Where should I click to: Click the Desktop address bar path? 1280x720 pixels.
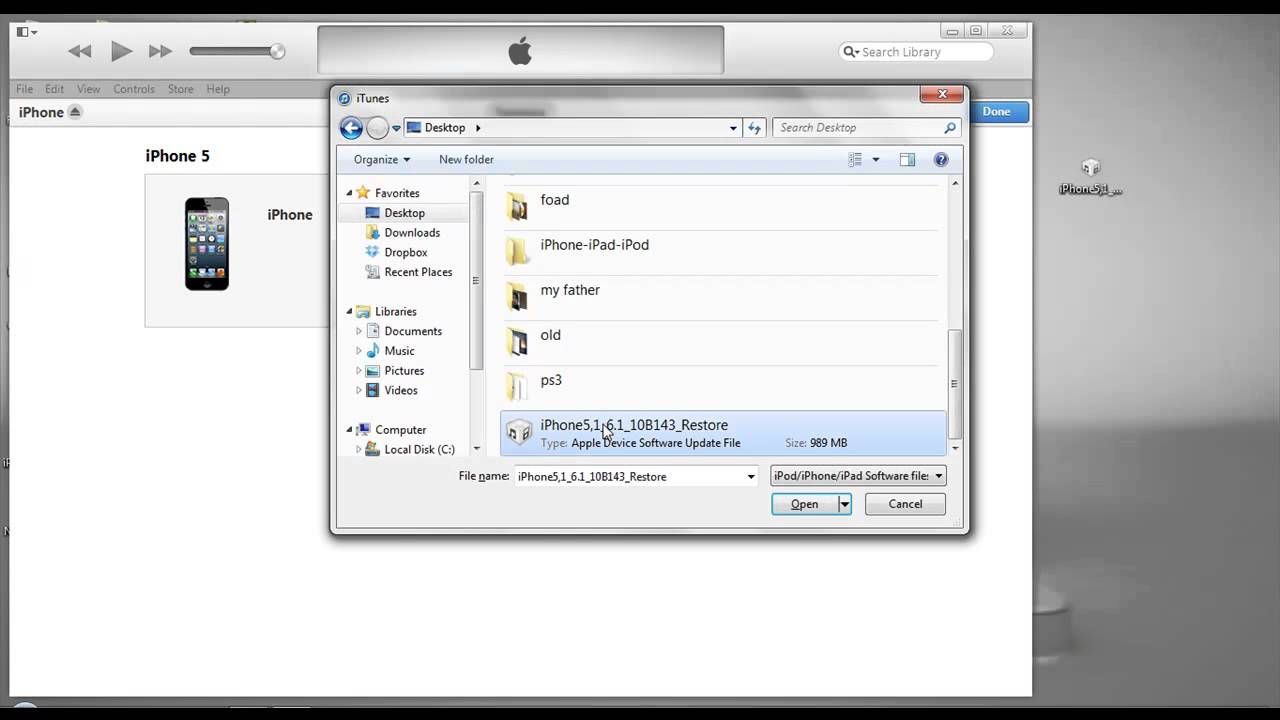(445, 128)
